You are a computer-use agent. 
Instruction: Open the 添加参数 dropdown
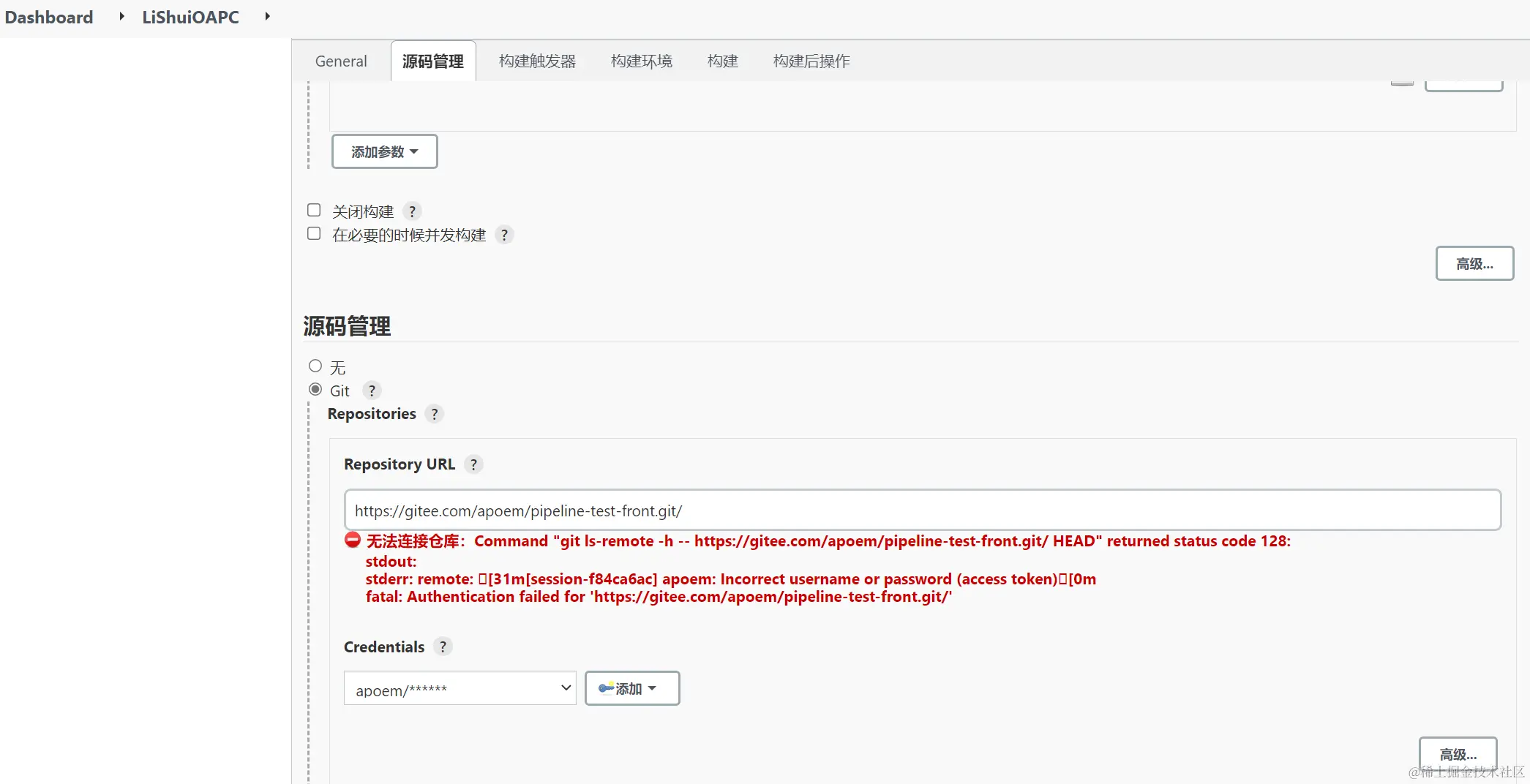(385, 151)
